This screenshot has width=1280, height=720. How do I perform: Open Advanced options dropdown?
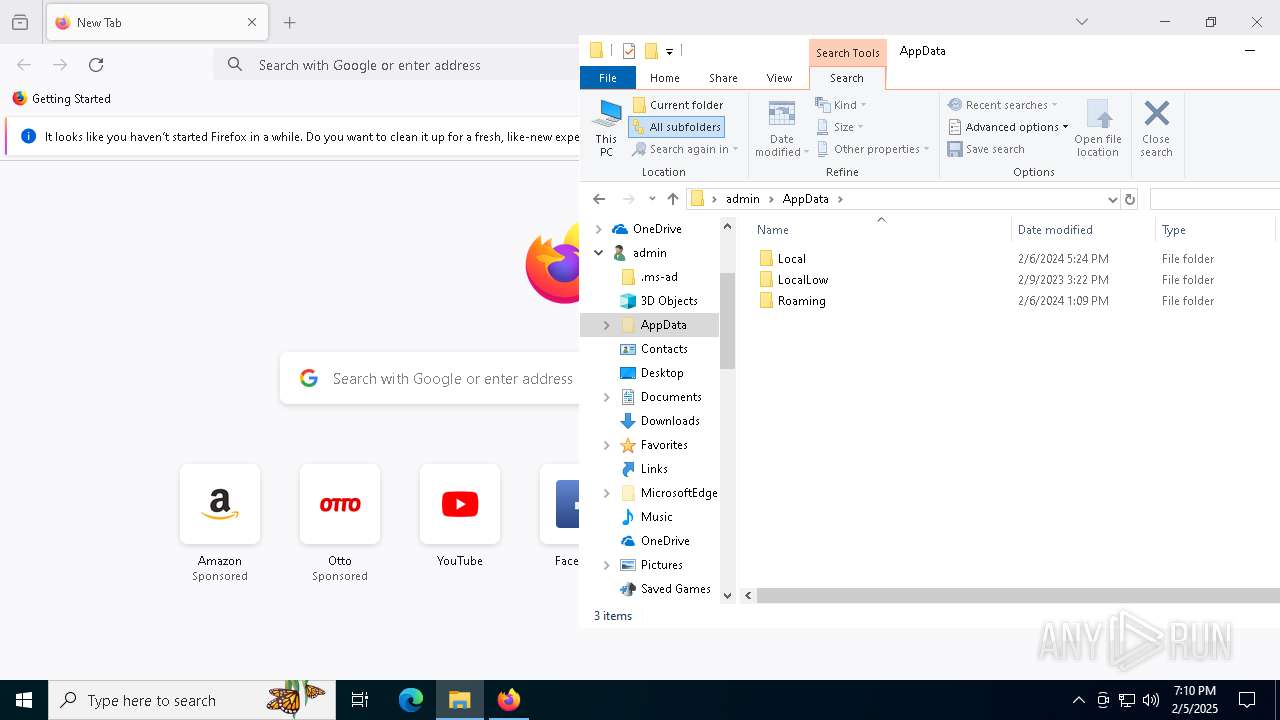tap(1008, 127)
